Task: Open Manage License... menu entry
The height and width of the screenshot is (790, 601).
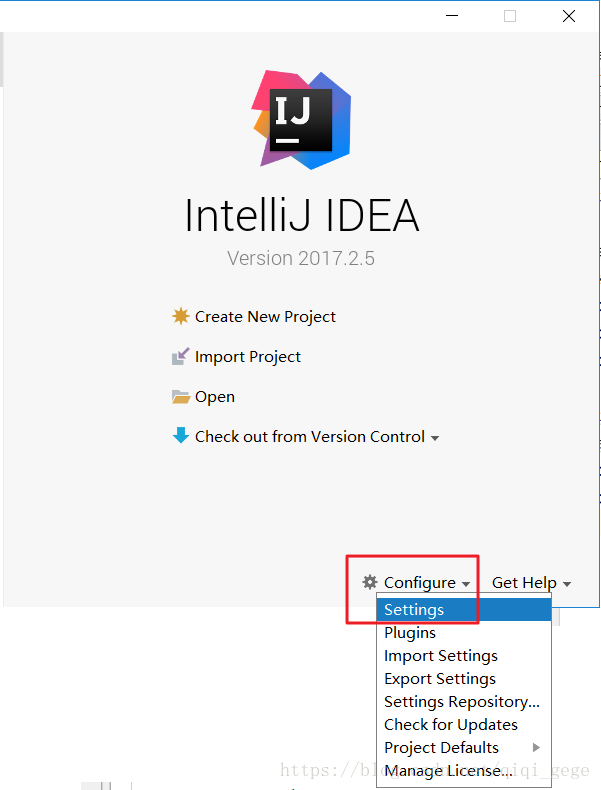Action: click(x=463, y=771)
